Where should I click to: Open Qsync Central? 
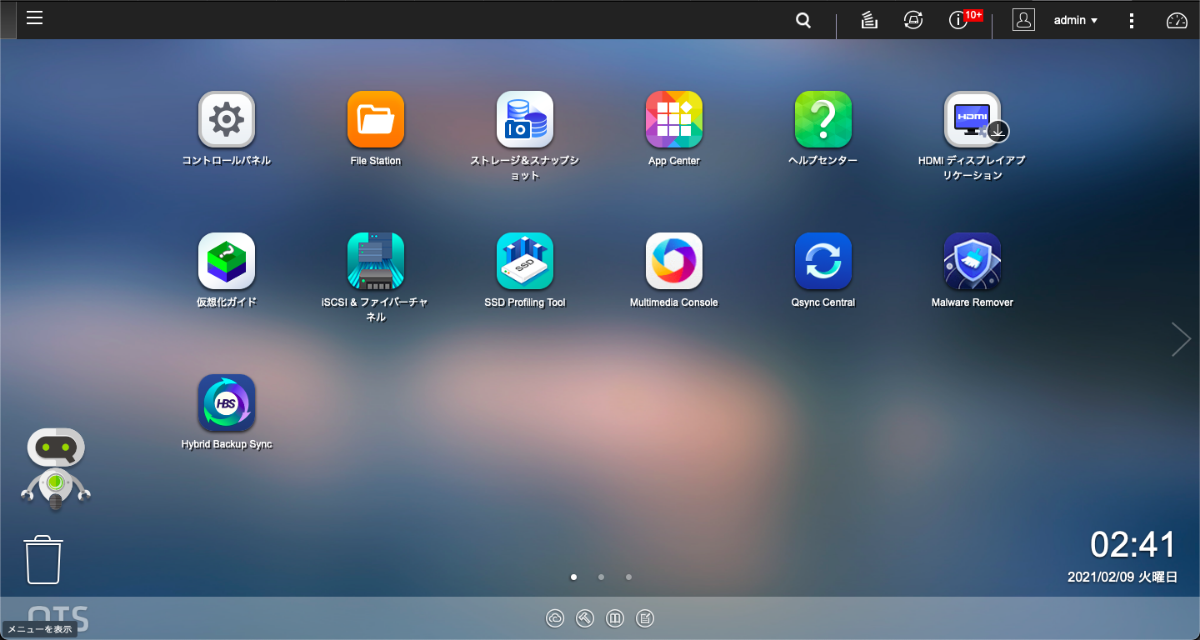click(823, 261)
